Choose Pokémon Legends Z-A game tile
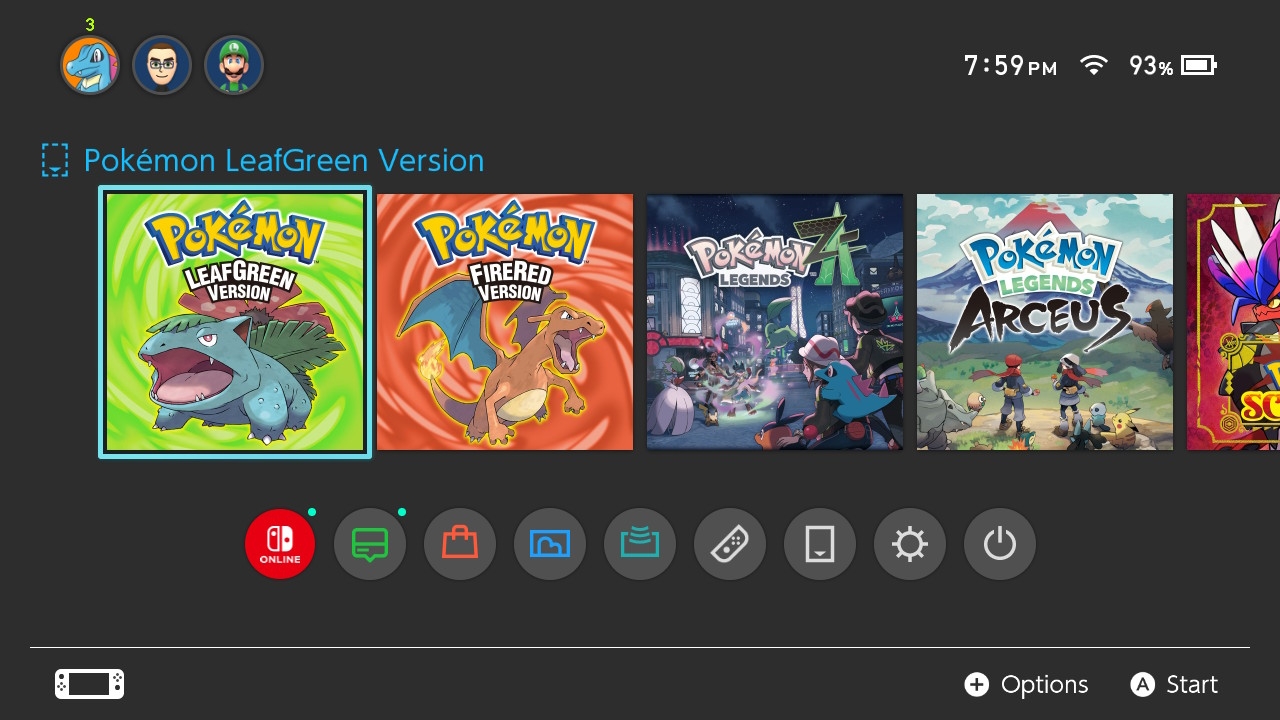Screen dimensions: 1280x720 [x=775, y=322]
